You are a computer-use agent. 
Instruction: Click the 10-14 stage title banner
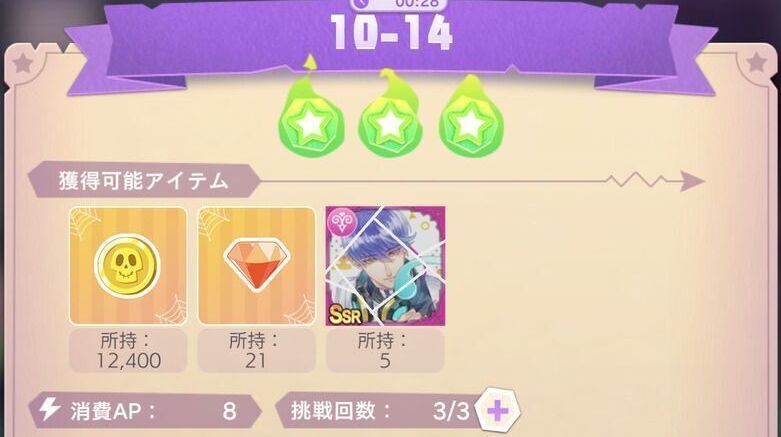(x=391, y=32)
